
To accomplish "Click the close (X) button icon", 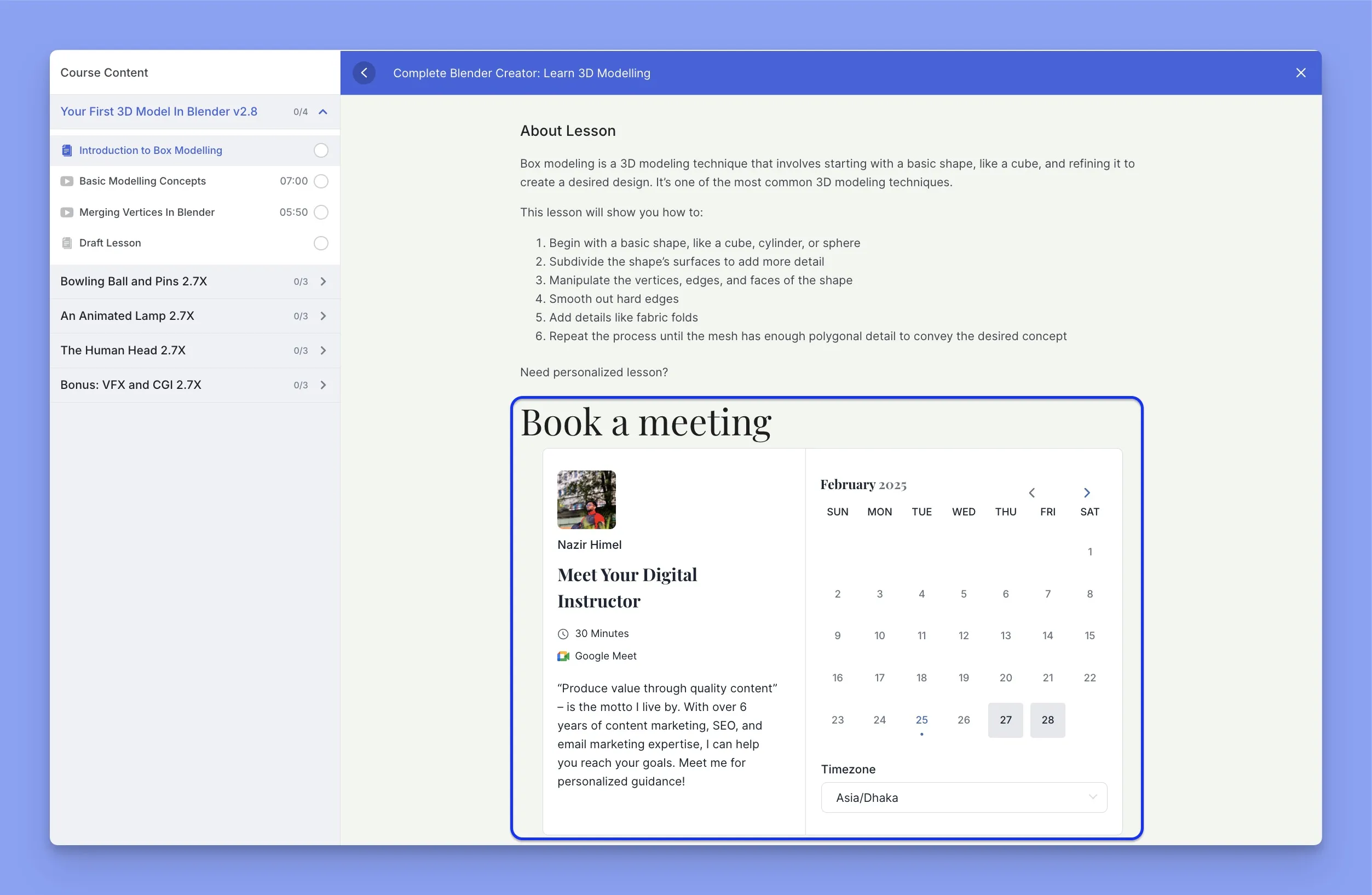I will click(1300, 72).
